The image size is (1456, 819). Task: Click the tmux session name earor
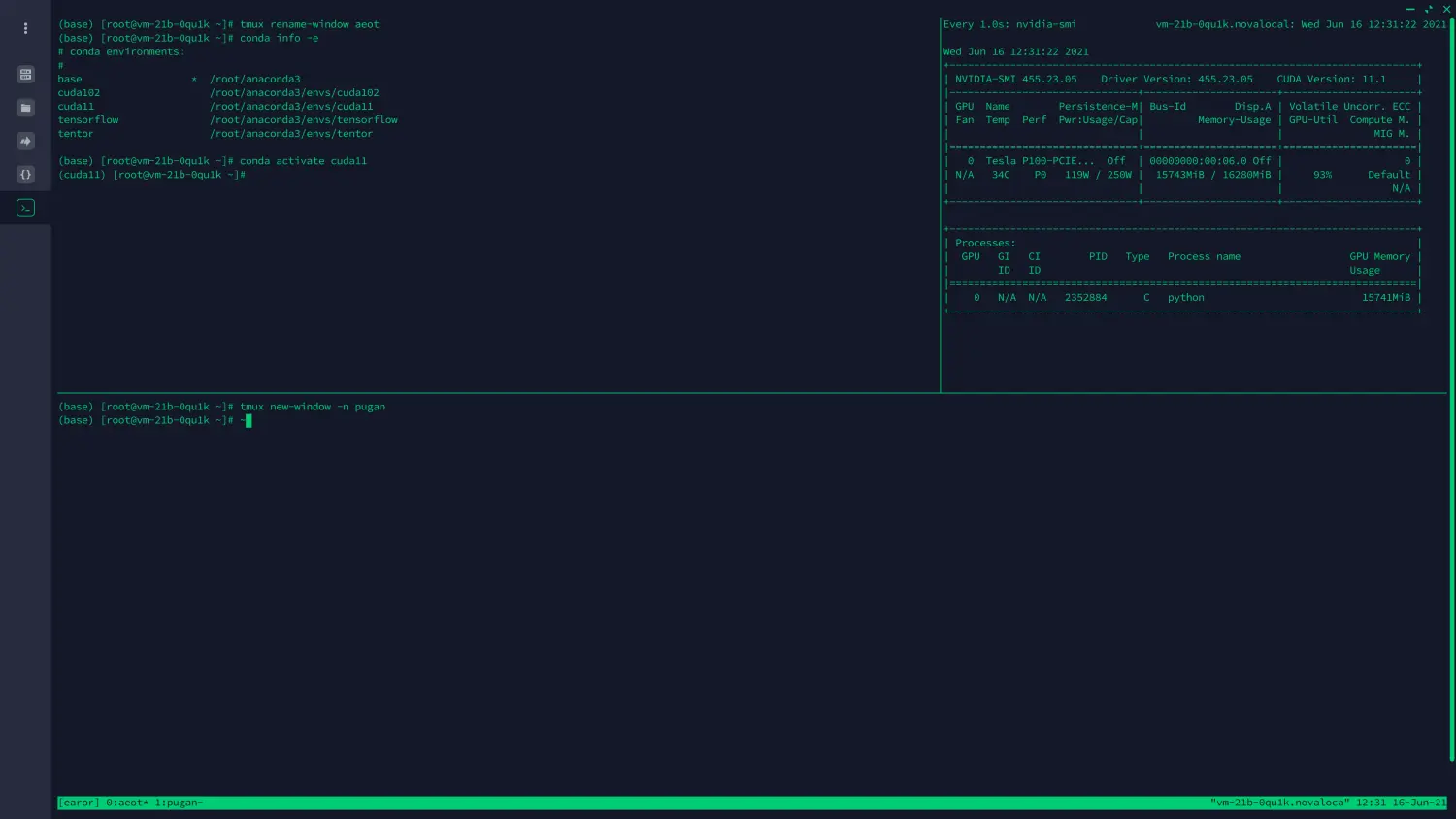[x=78, y=803]
